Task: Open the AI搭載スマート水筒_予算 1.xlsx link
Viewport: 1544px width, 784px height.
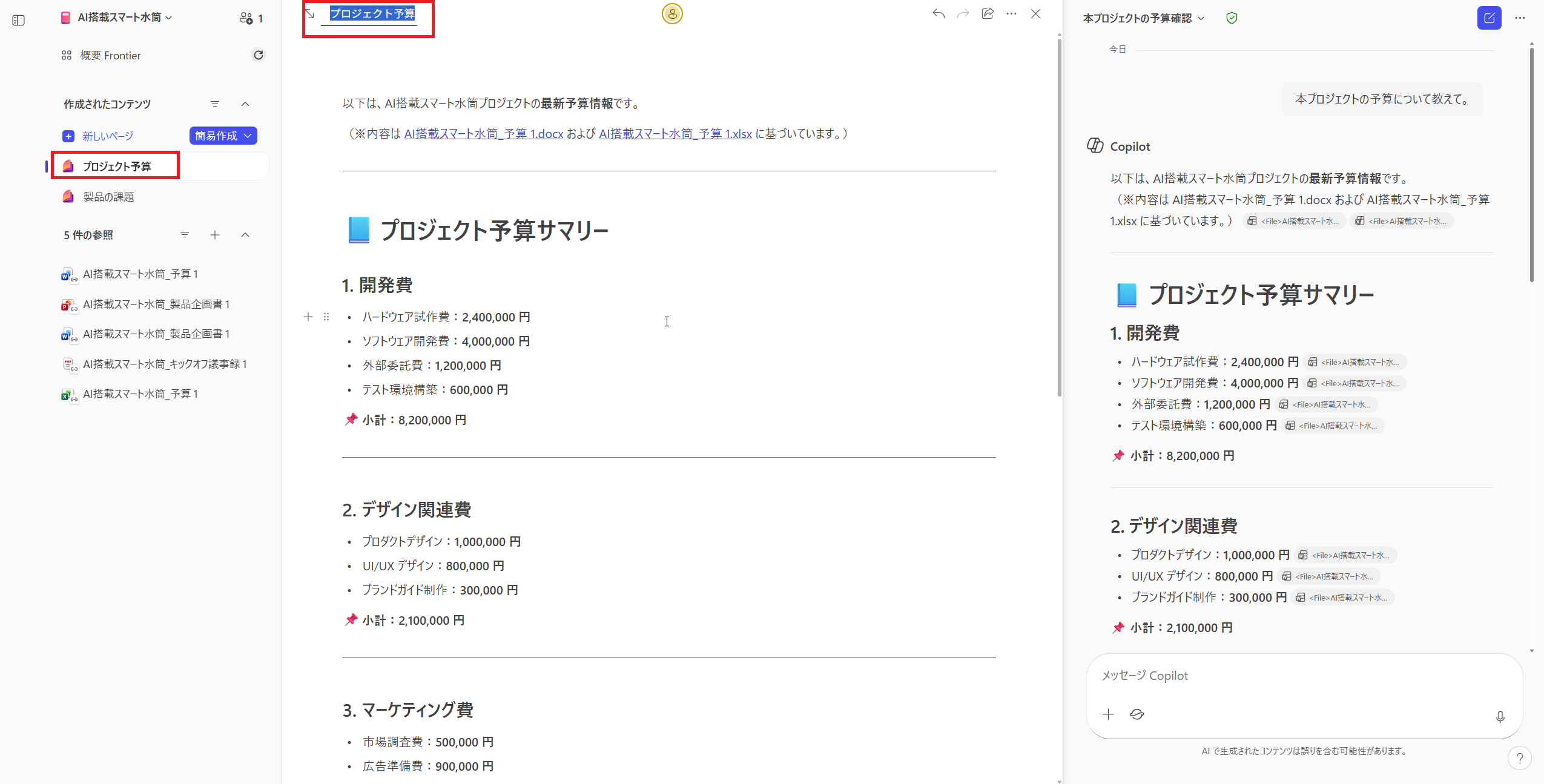Action: 675,134
